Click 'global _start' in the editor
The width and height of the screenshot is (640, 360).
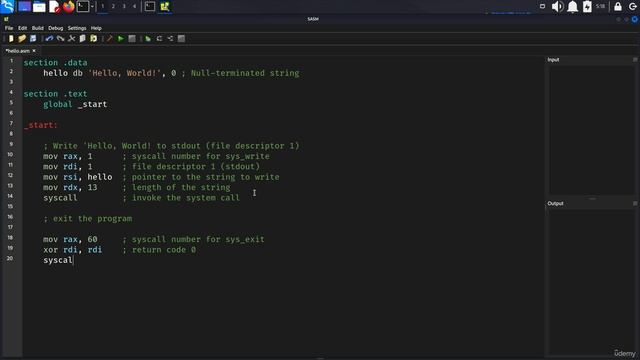coord(75,104)
